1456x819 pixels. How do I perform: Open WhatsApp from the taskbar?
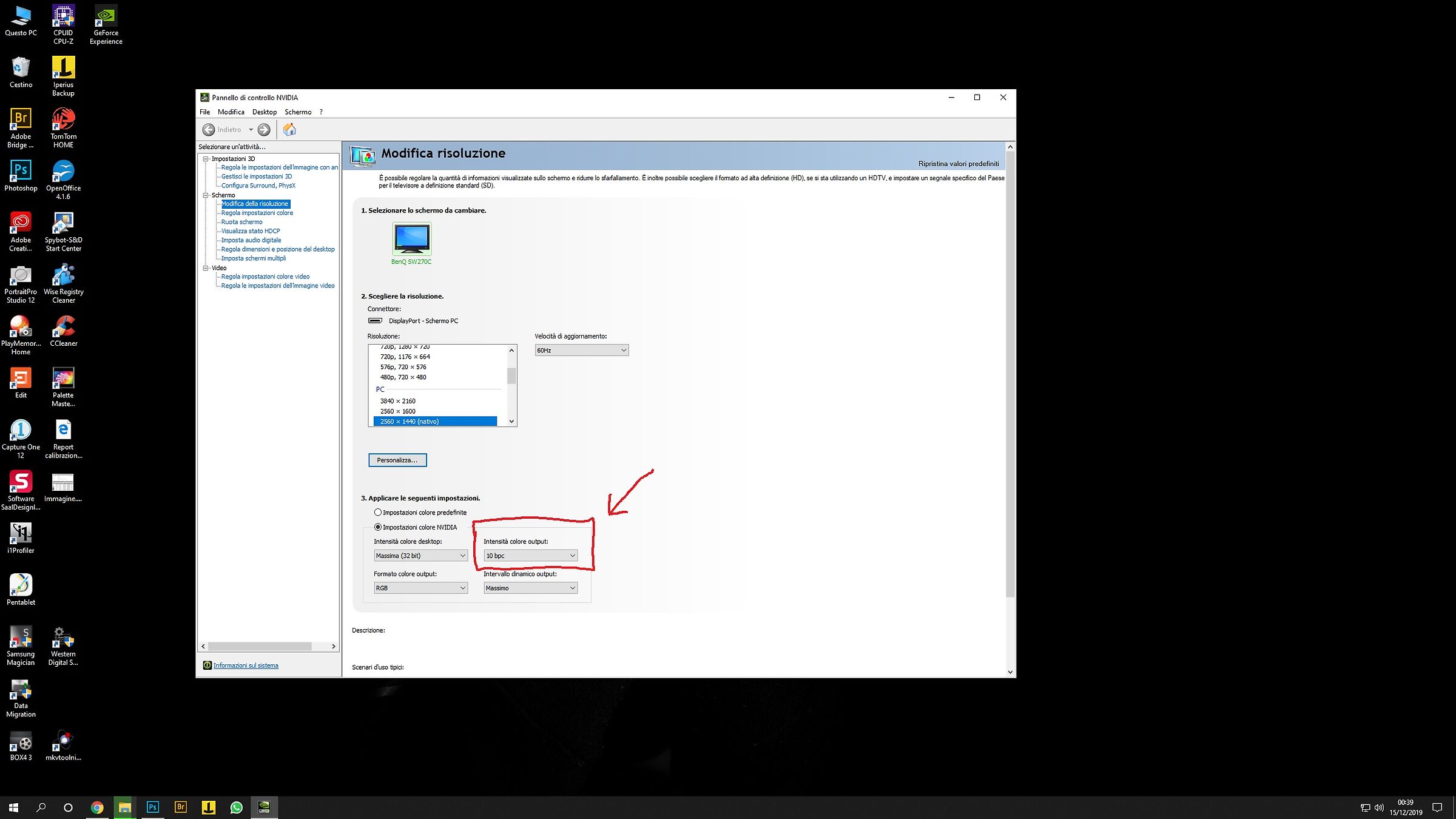tap(237, 807)
